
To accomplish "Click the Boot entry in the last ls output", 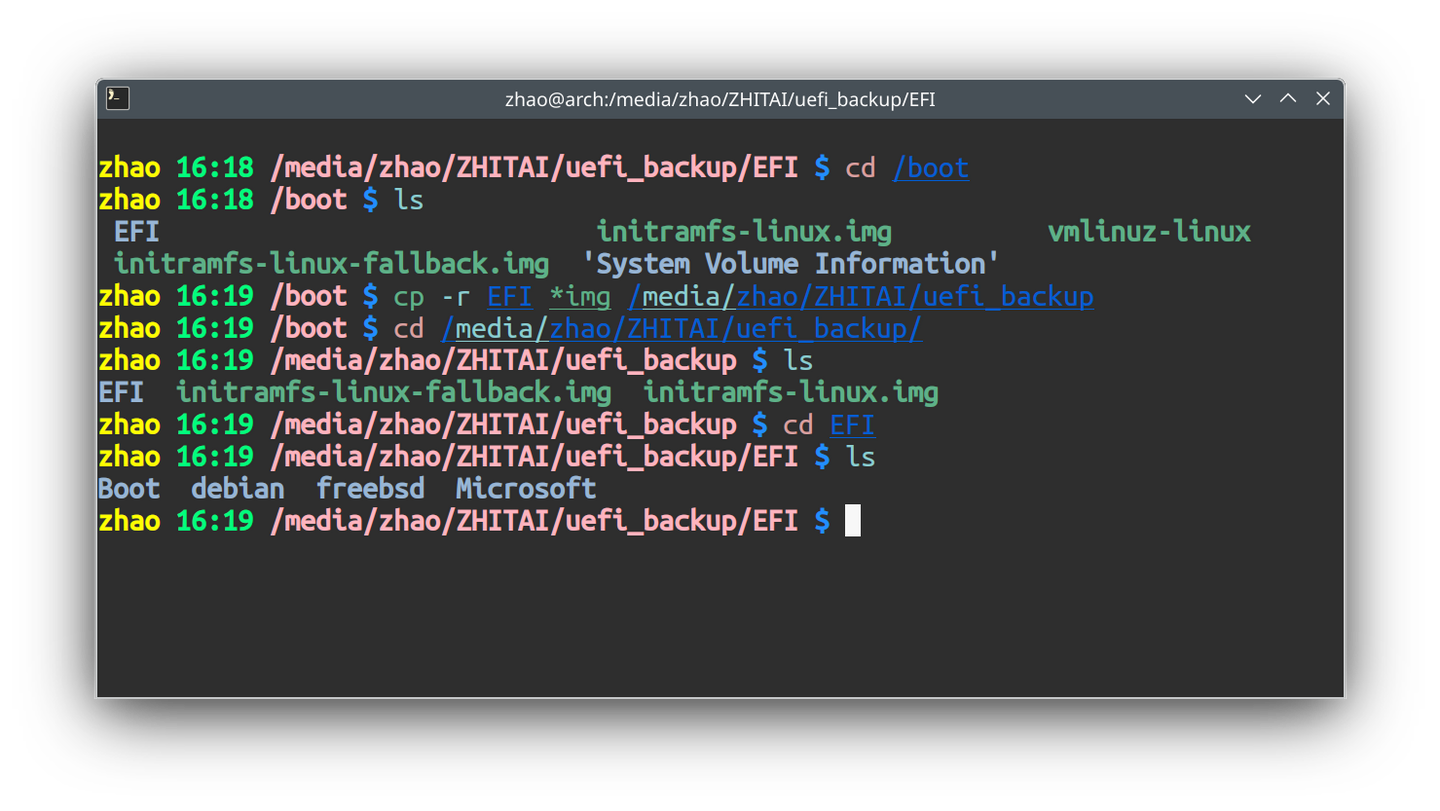I will [128, 487].
